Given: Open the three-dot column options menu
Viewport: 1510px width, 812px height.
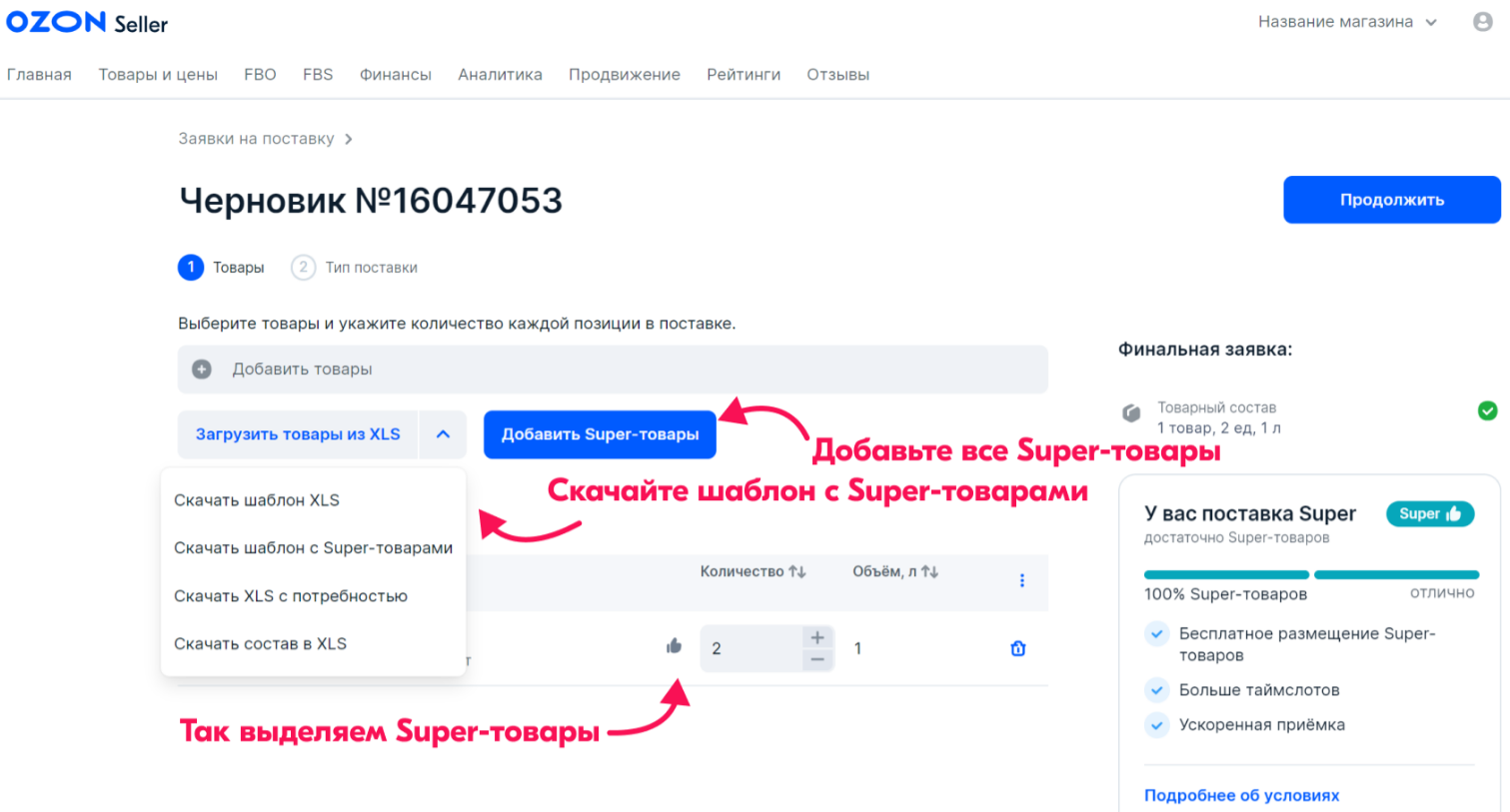Looking at the screenshot, I should 1021,580.
